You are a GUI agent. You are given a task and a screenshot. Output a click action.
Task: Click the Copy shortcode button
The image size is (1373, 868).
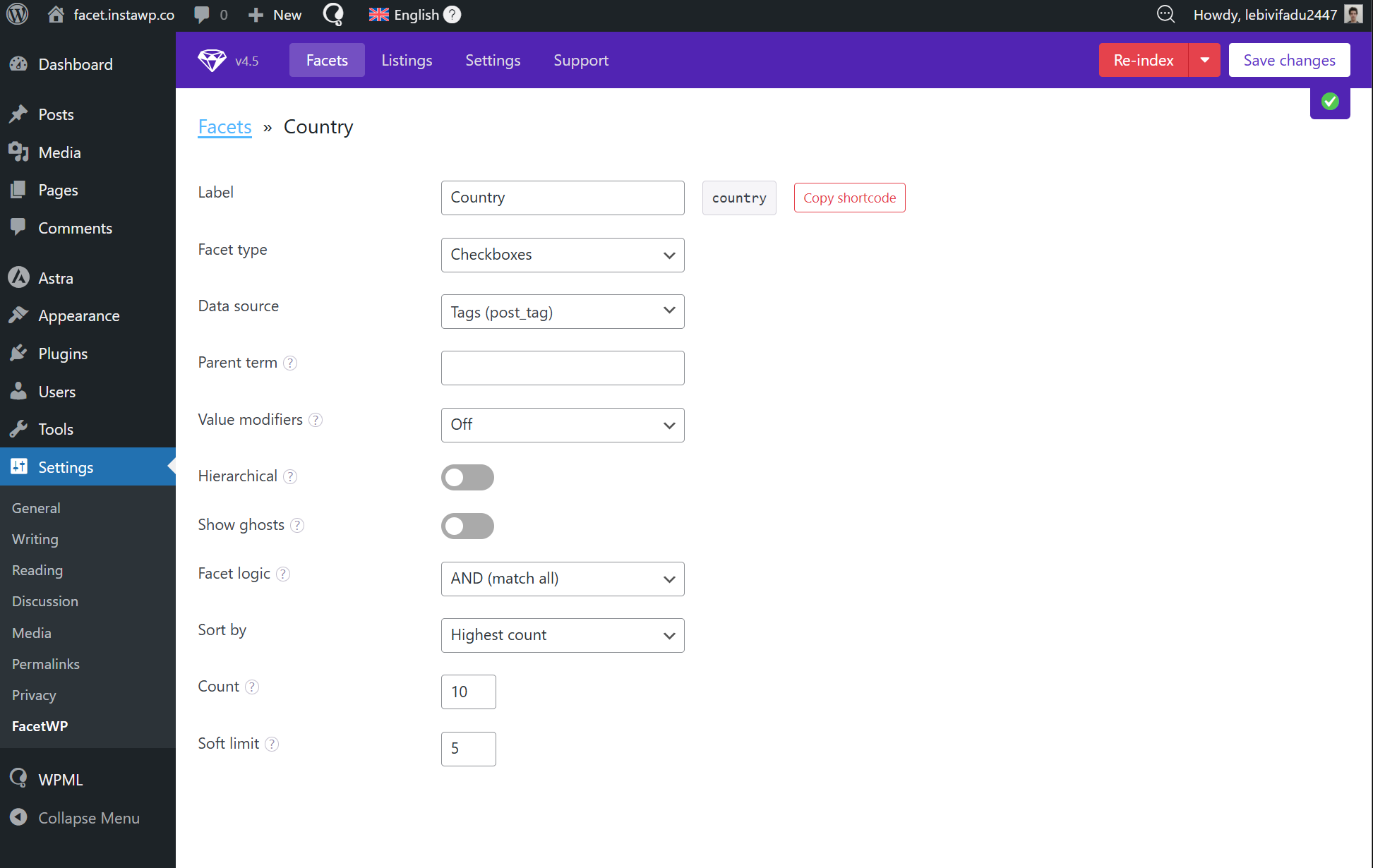(x=849, y=198)
